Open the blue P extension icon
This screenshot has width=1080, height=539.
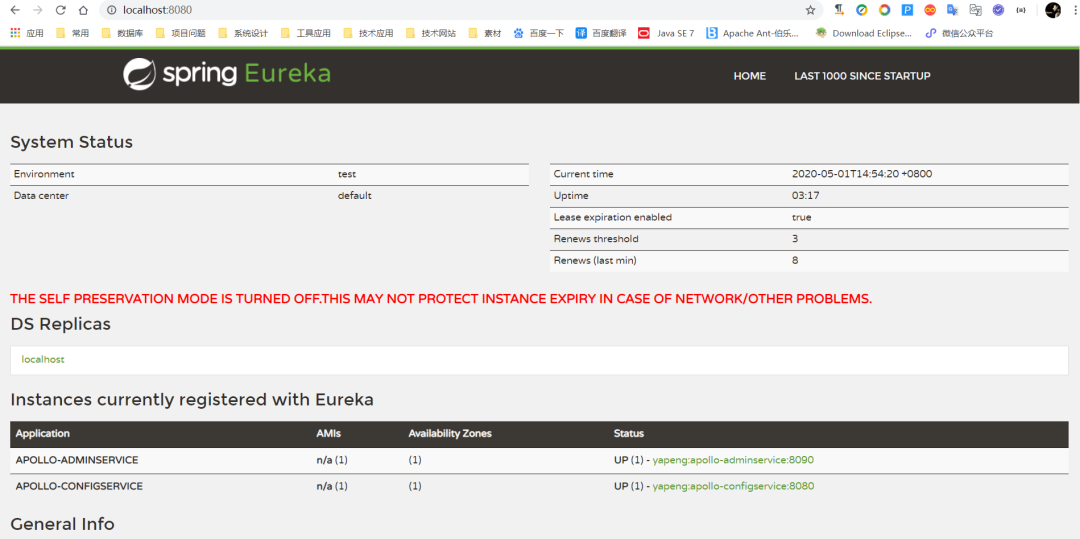click(908, 10)
